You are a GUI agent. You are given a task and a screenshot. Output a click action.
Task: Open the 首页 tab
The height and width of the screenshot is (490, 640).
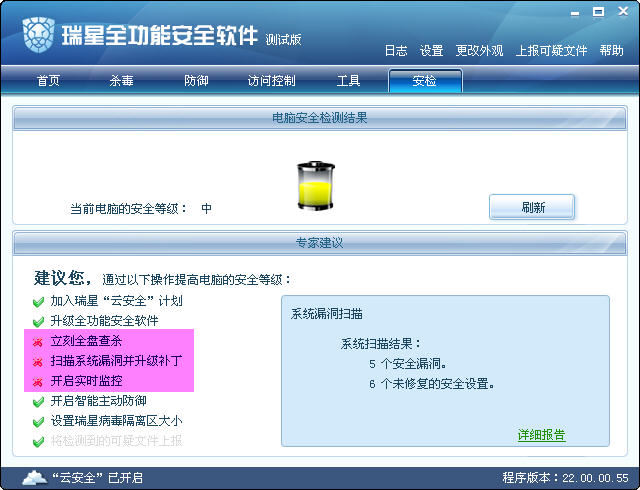48,80
